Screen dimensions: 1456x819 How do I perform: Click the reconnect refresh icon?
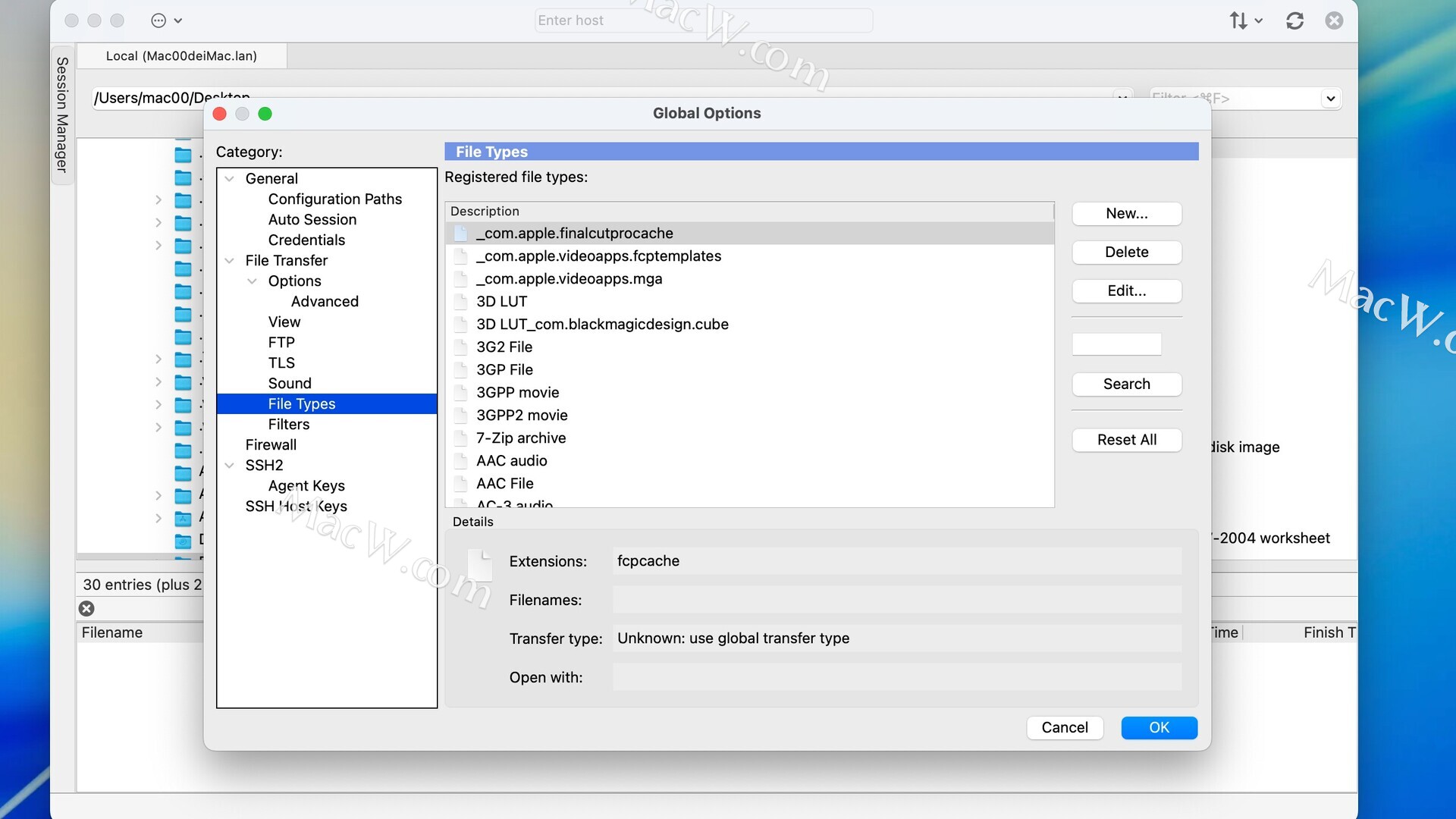point(1294,20)
